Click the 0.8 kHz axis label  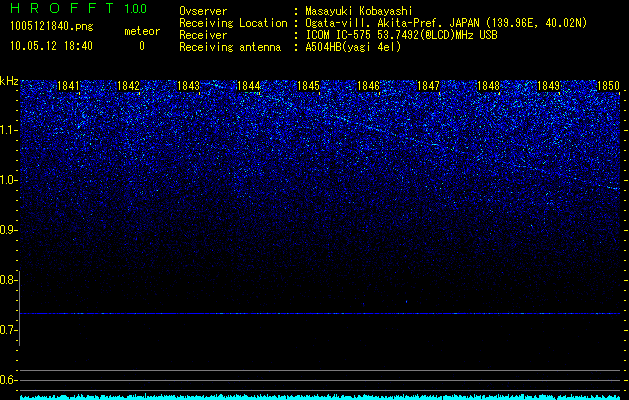[8, 280]
